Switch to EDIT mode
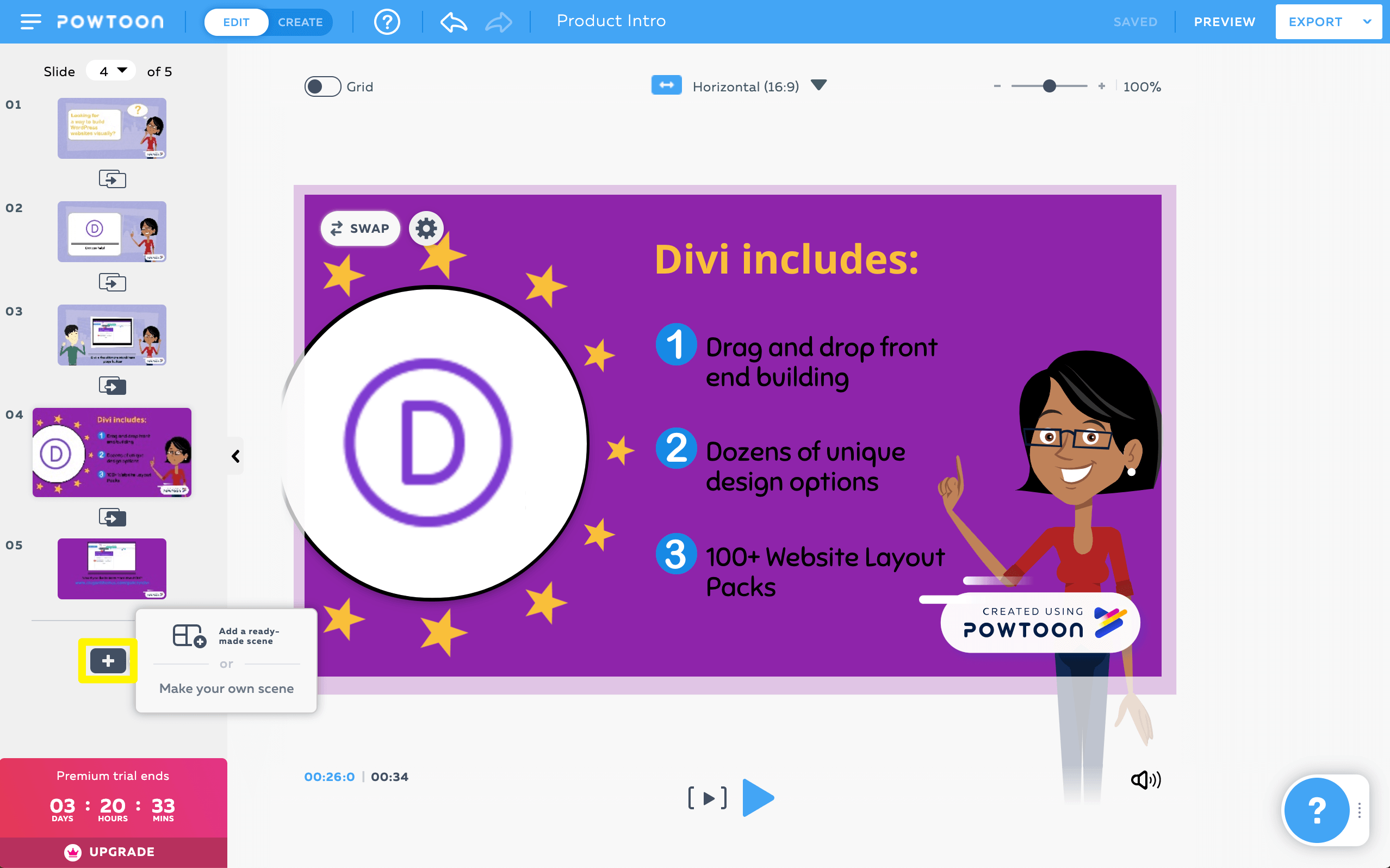1390x868 pixels. (x=236, y=22)
